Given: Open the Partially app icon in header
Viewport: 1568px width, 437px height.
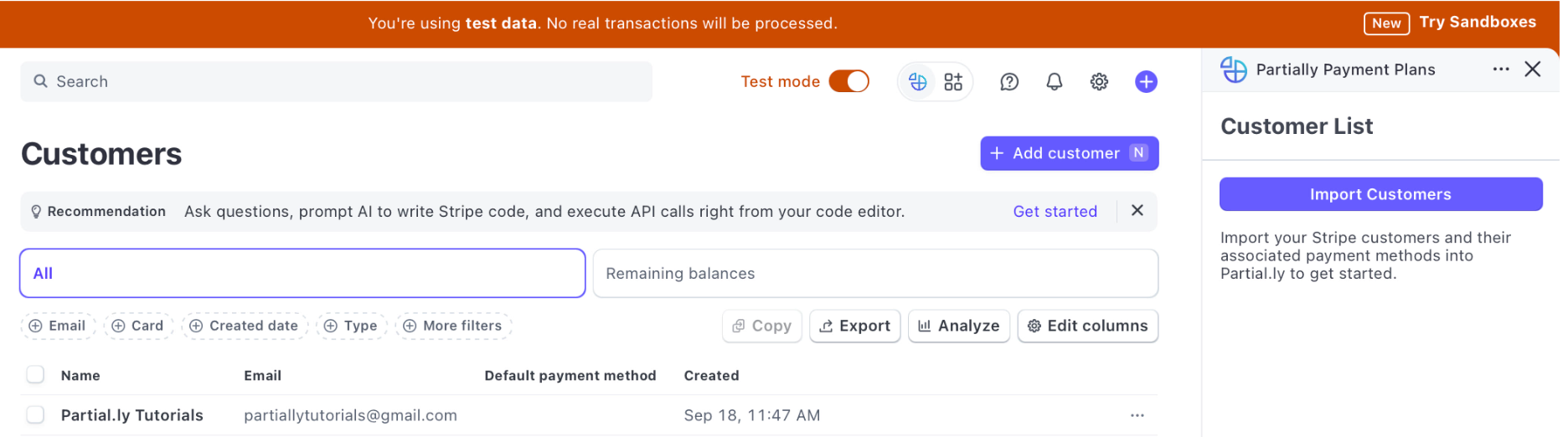Looking at the screenshot, I should [918, 82].
